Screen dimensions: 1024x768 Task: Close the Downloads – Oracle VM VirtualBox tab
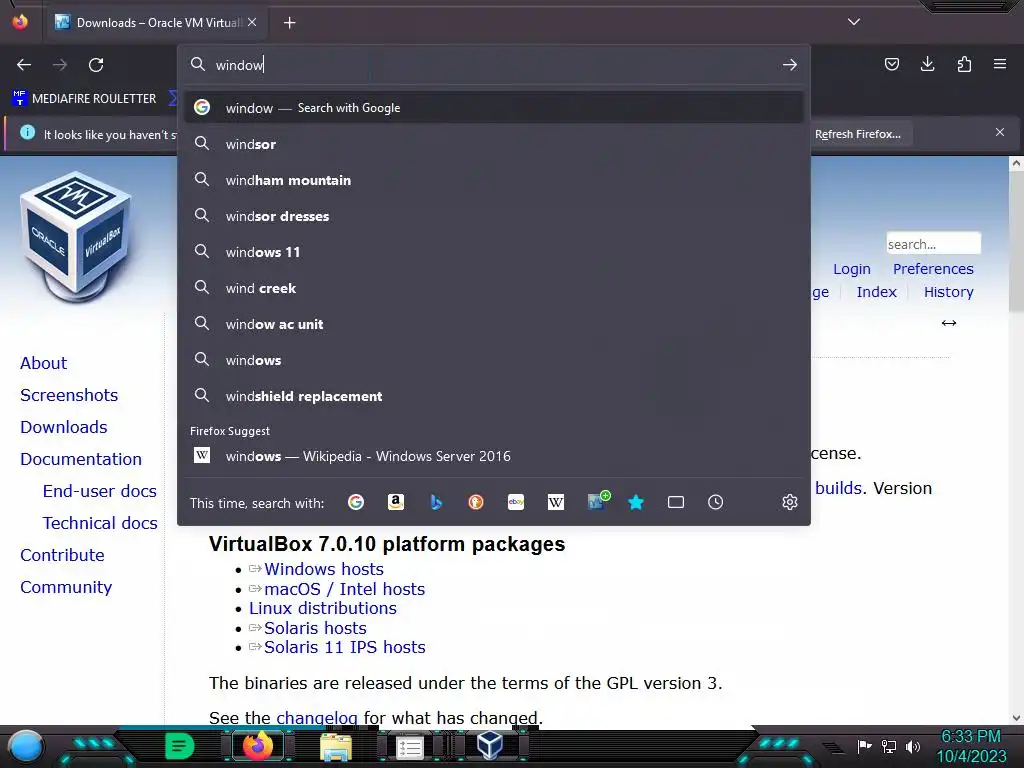click(252, 22)
